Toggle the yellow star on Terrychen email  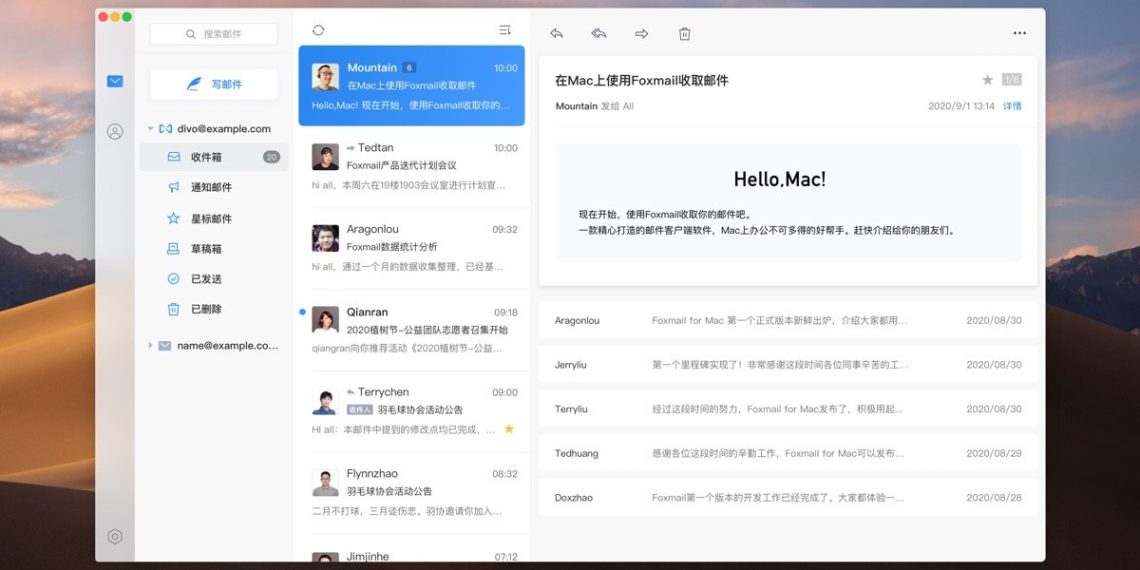point(508,429)
